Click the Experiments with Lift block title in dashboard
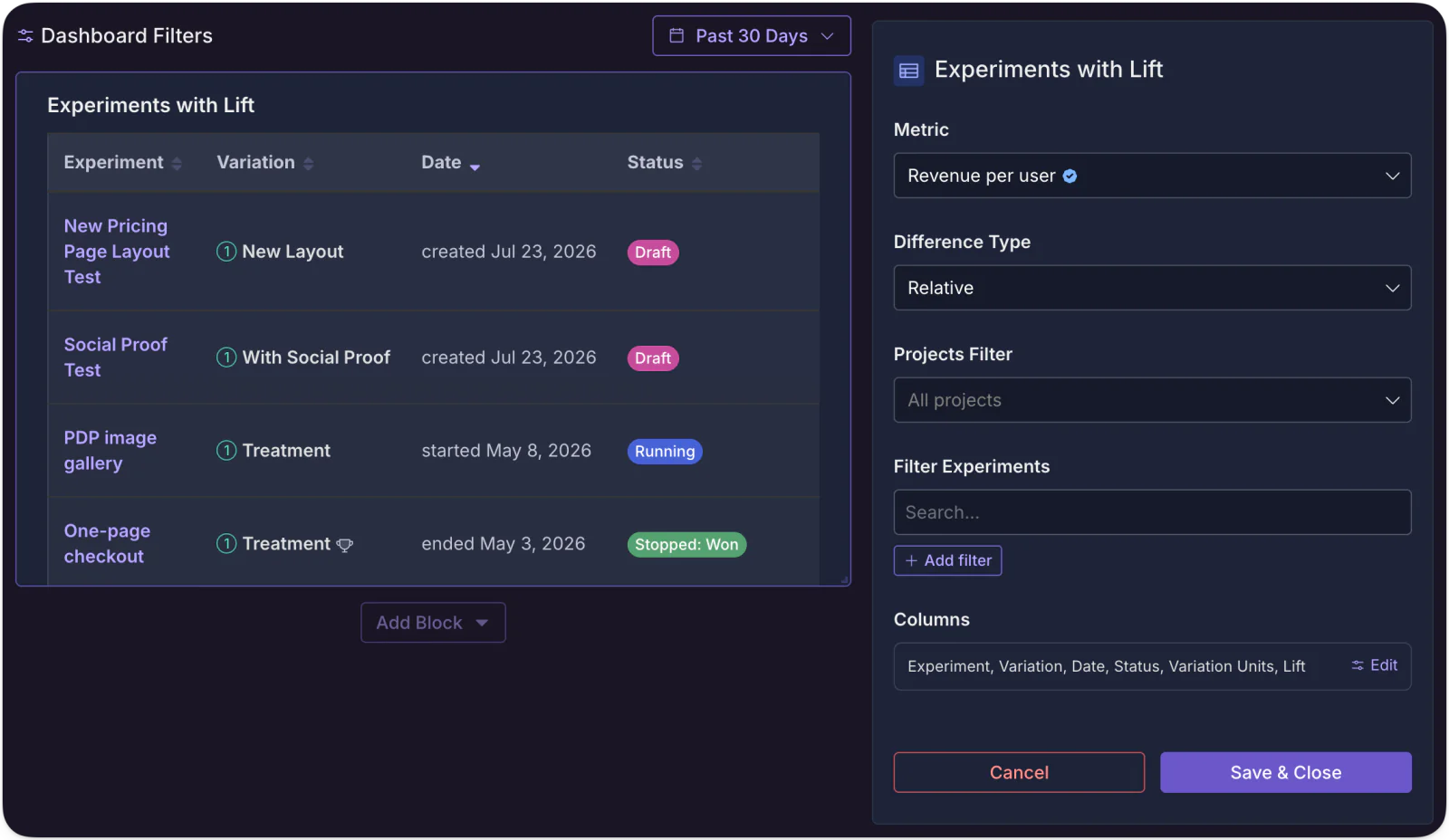The width and height of the screenshot is (1449, 840). [x=150, y=105]
